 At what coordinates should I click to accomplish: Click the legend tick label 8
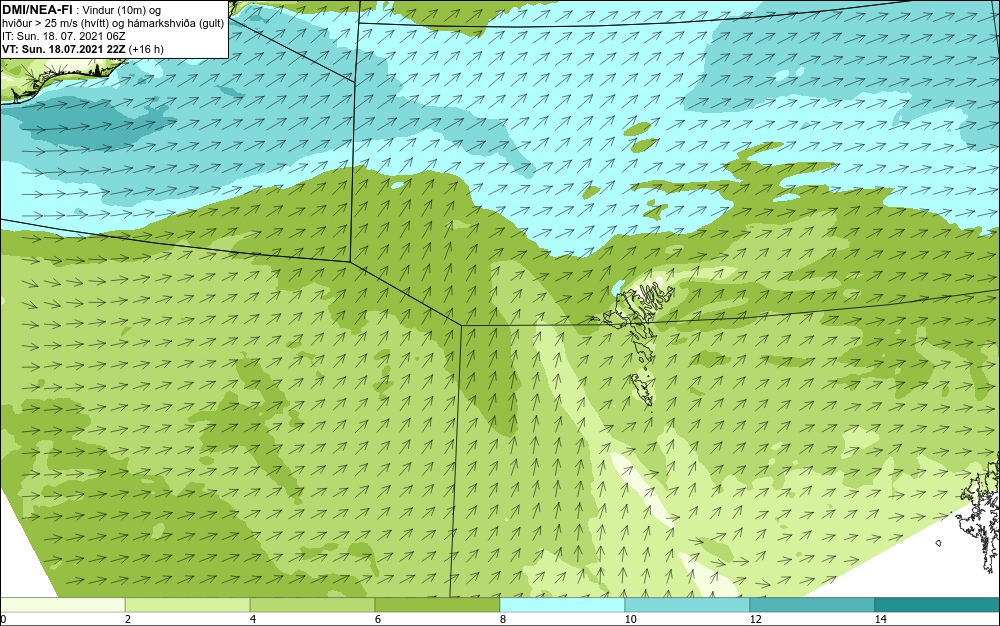click(x=503, y=619)
